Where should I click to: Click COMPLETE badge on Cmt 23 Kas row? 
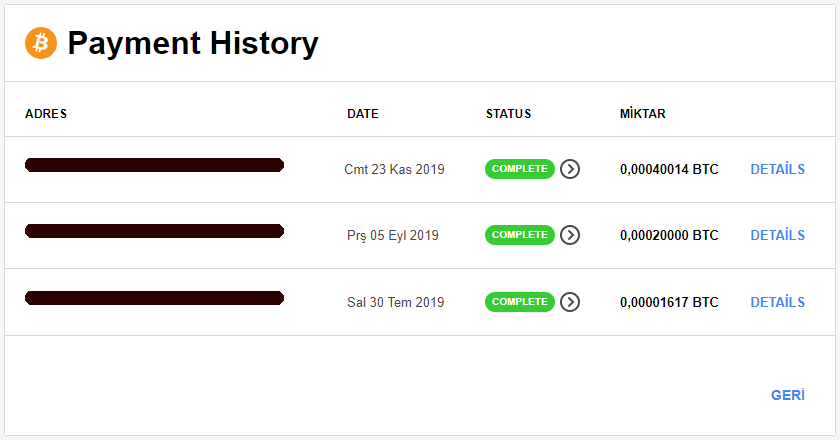tap(520, 169)
